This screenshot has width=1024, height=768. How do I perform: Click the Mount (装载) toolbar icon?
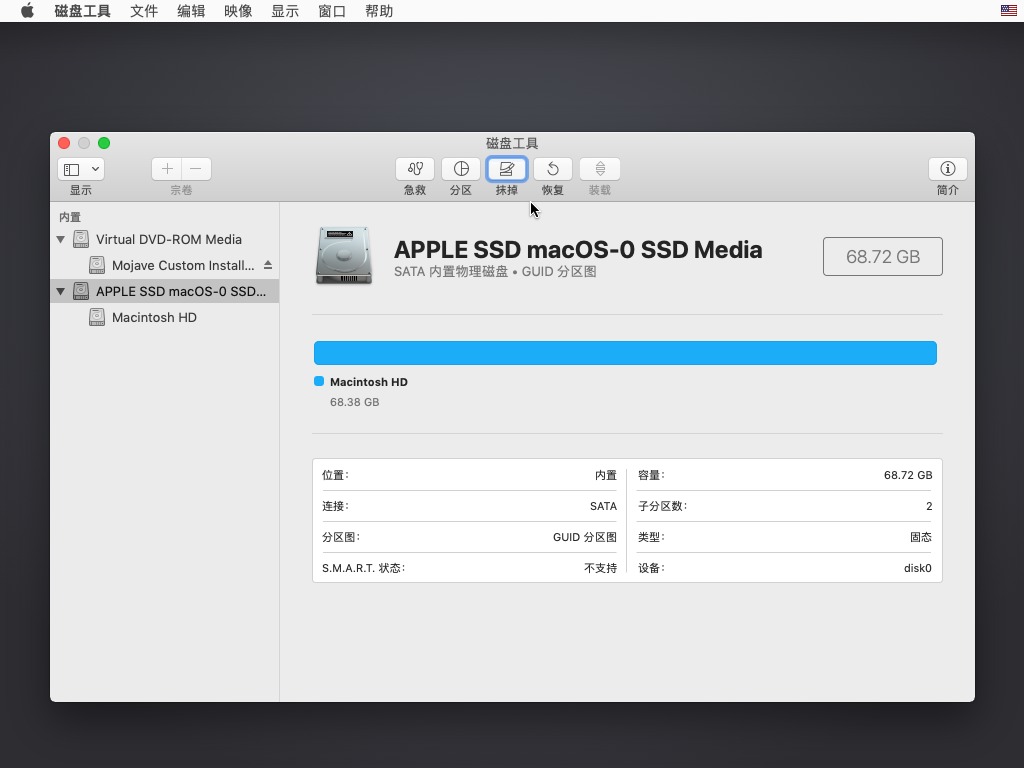[x=600, y=169]
